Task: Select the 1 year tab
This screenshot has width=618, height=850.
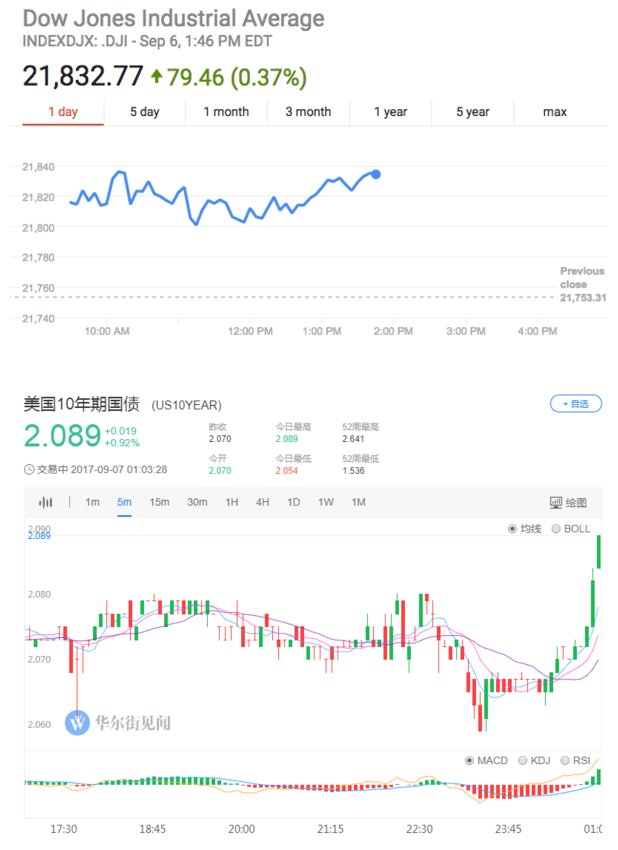Action: click(x=390, y=112)
